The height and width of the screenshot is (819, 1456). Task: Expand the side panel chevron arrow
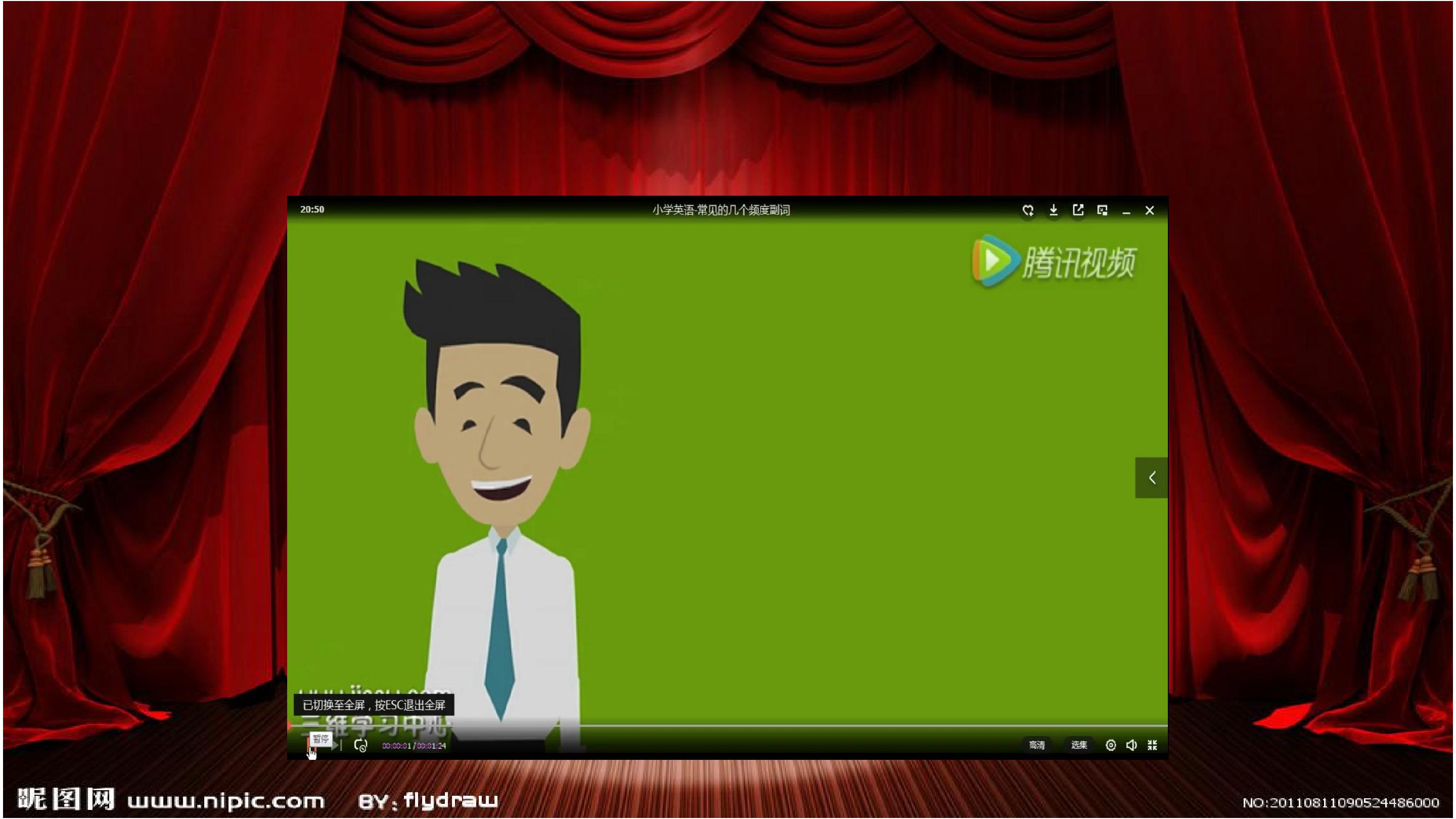click(1151, 478)
